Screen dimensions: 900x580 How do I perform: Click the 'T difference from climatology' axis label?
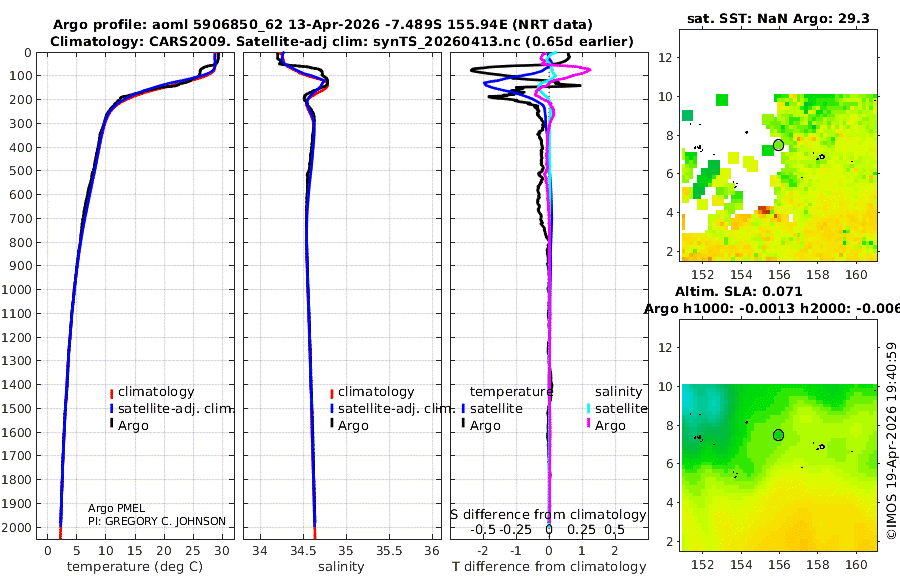pos(549,567)
